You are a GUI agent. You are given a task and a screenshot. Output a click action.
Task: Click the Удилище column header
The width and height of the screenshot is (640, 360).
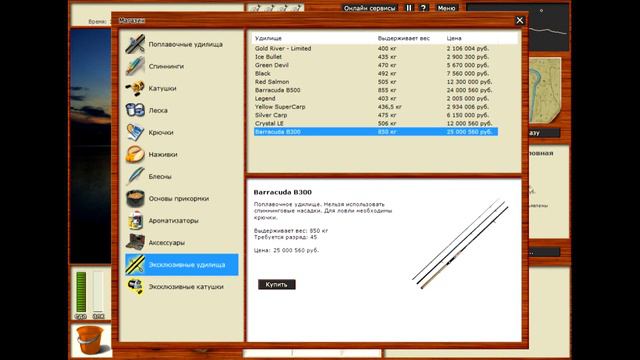pyautogui.click(x=268, y=38)
